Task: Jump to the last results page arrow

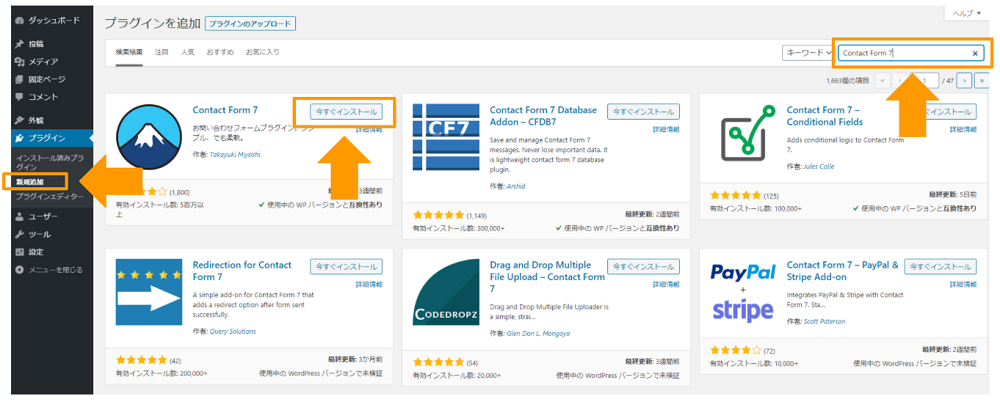Action: pyautogui.click(x=982, y=80)
